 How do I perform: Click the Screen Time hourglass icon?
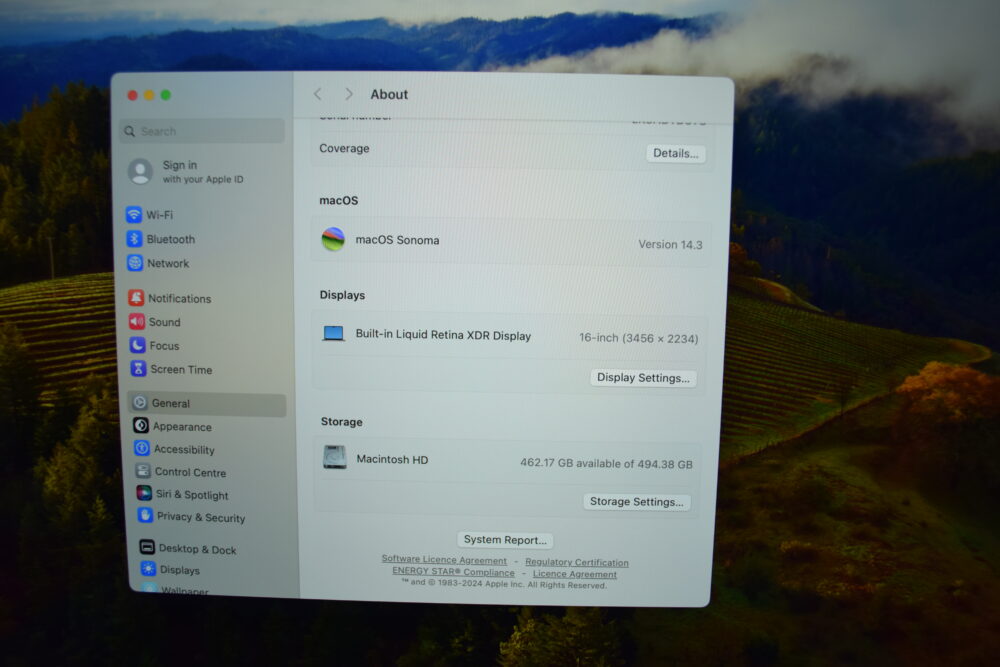pos(138,369)
